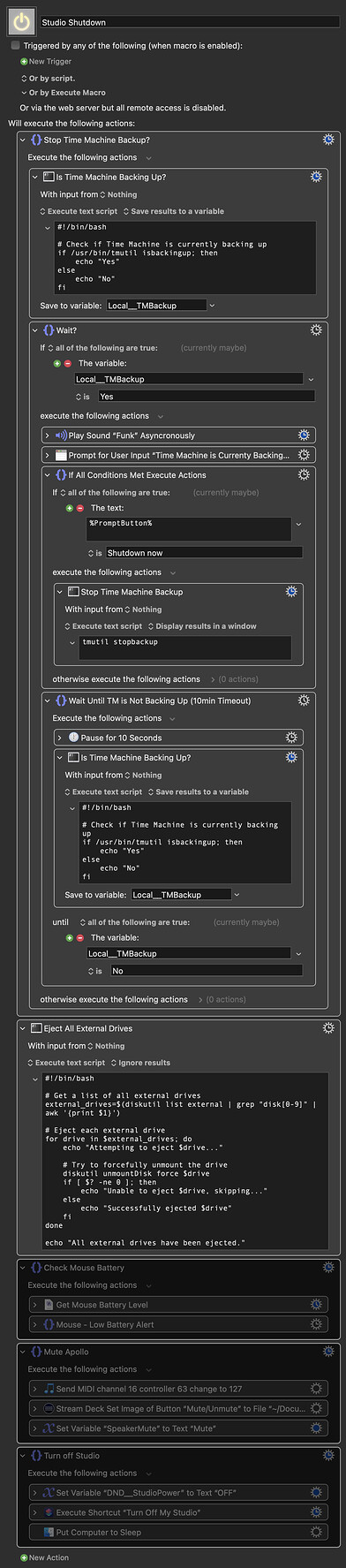Click the "Will execute the following actions:" text
Image resolution: width=346 pixels, height=1568 pixels.
[x=71, y=123]
